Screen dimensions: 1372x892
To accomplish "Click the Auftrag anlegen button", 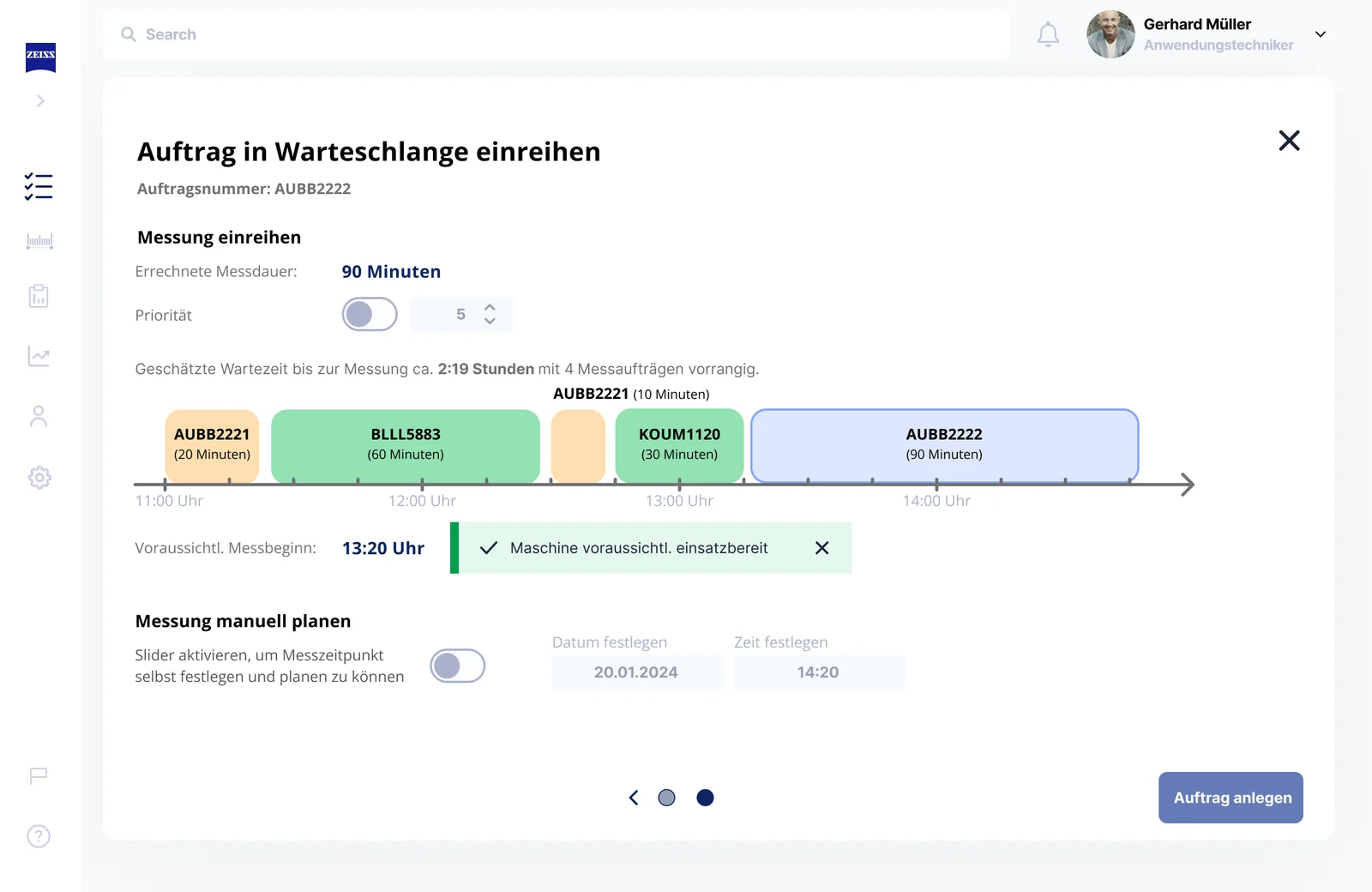I will 1231,798.
